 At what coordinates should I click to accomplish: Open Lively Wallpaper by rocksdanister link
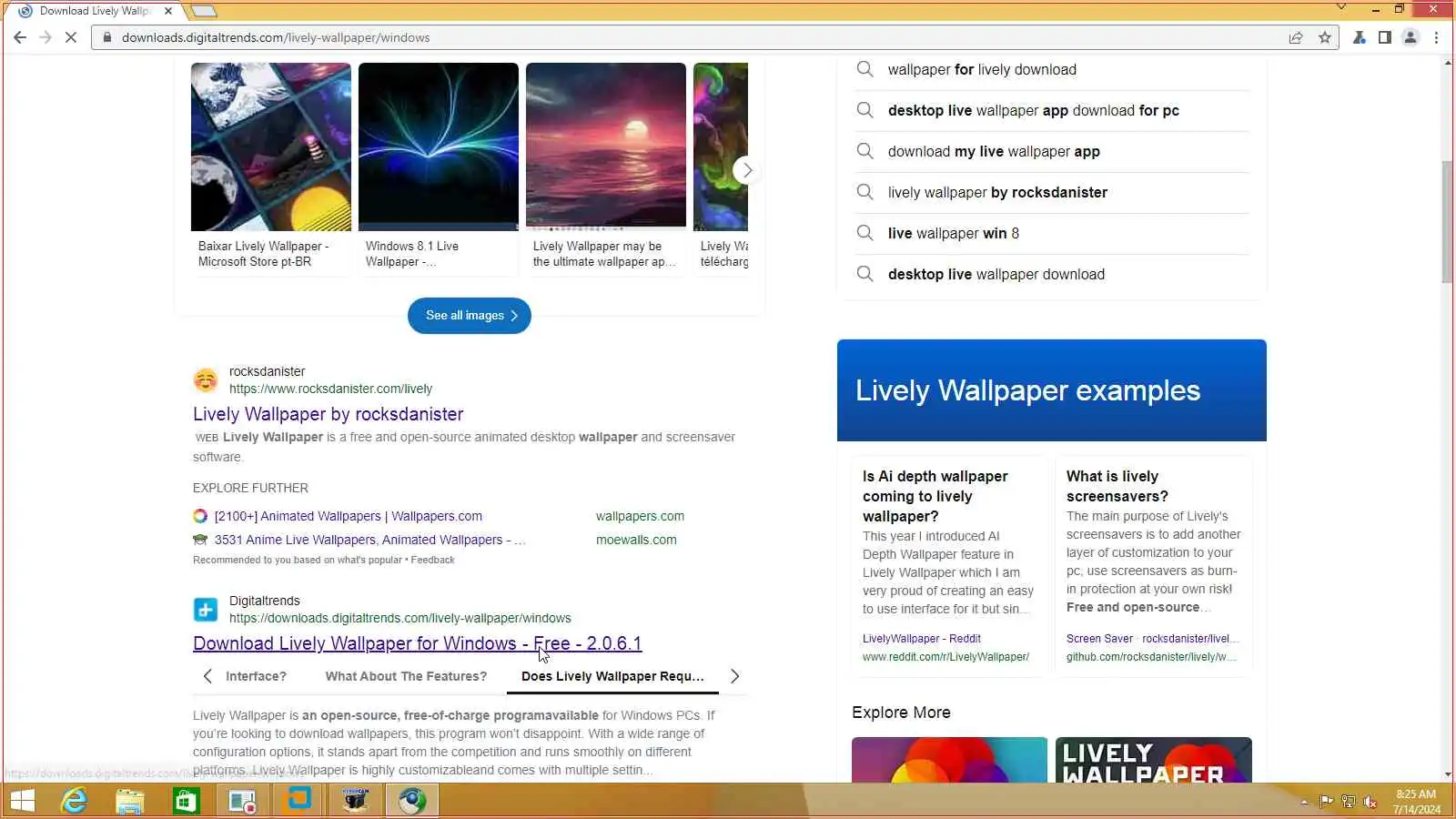tap(328, 414)
